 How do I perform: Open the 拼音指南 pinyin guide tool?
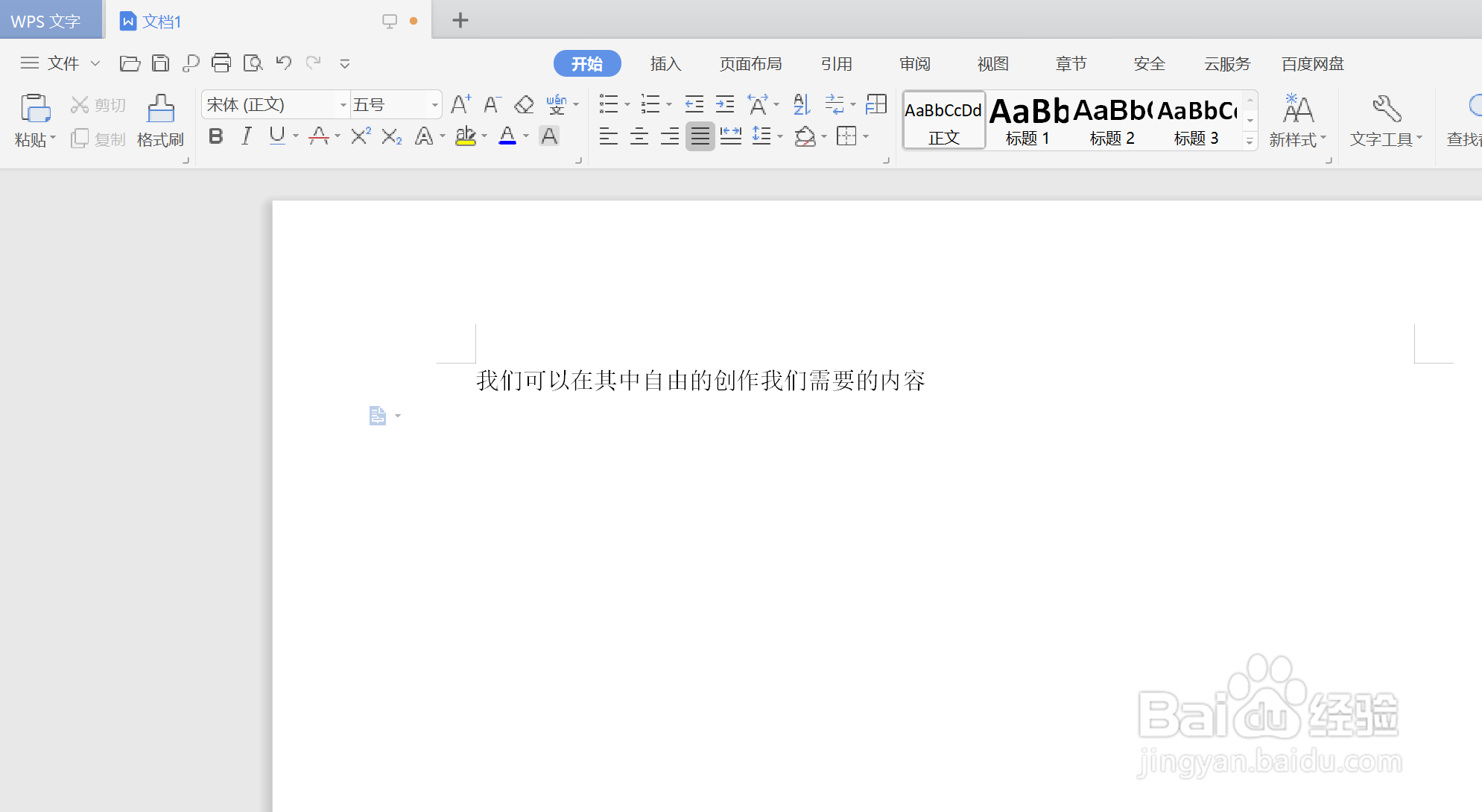point(557,104)
